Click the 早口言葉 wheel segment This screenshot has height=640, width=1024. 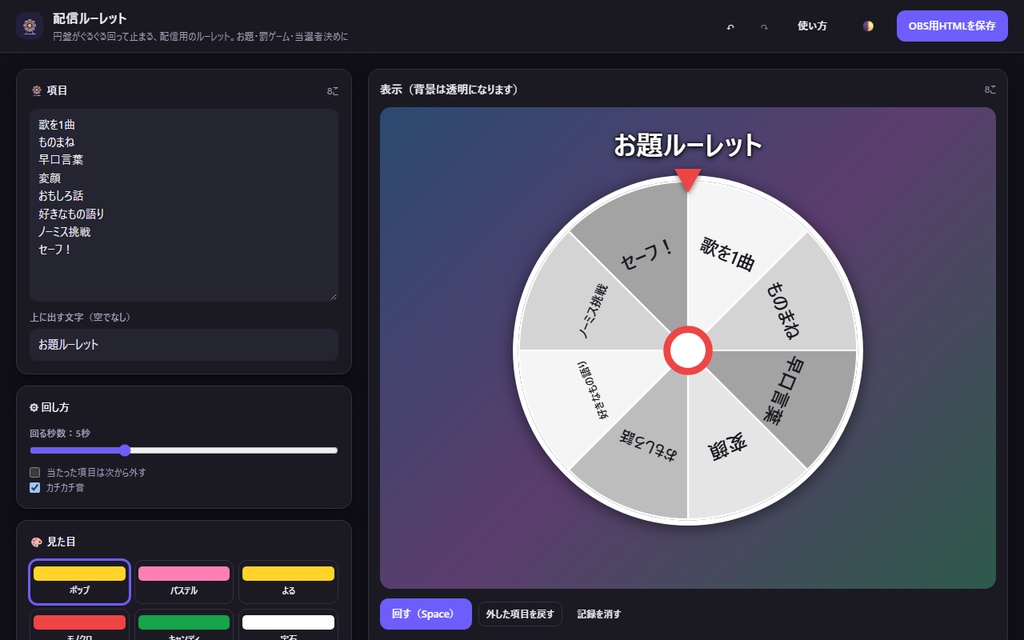coord(784,391)
